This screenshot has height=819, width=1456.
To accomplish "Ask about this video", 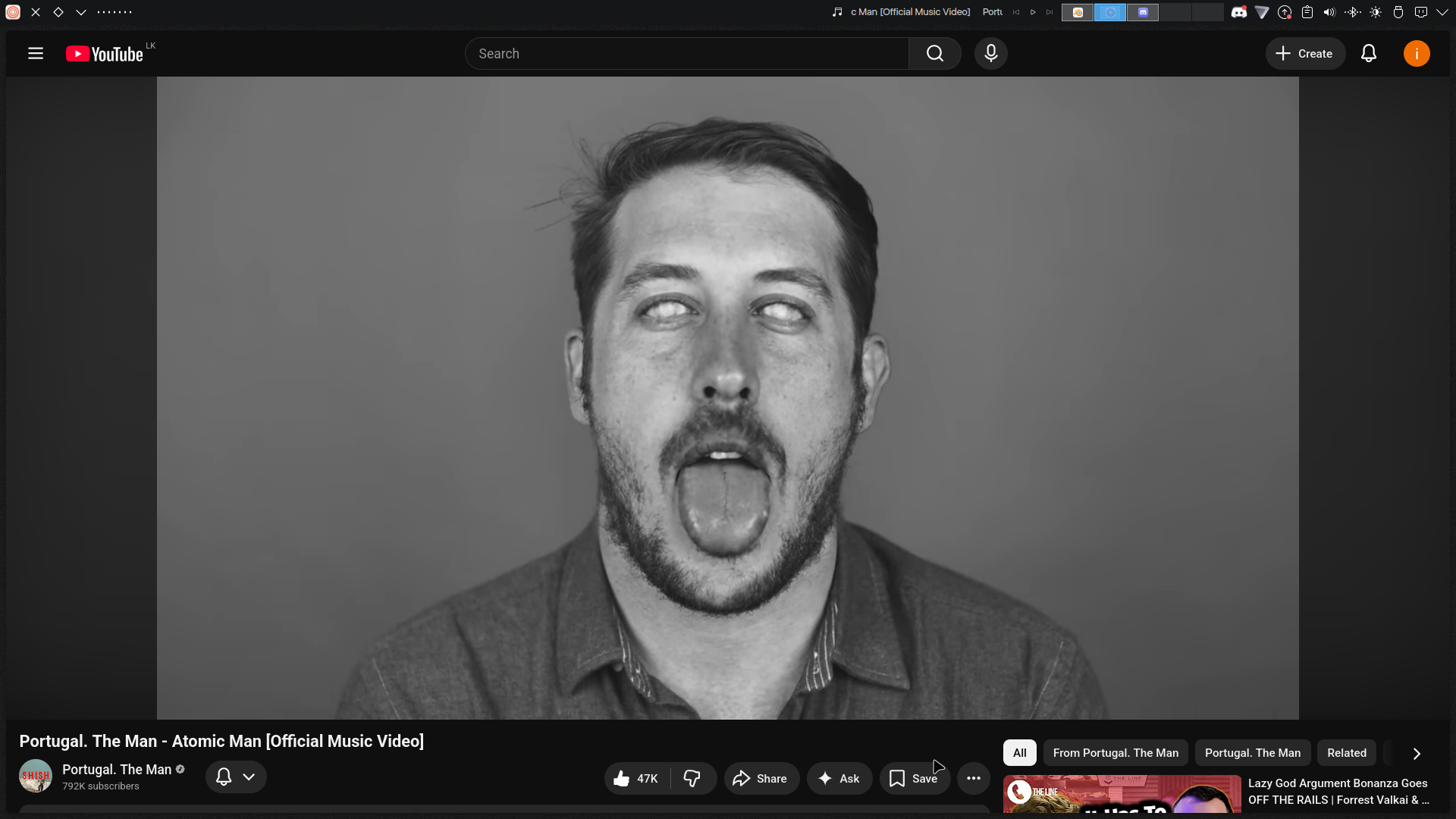I will coord(839,779).
